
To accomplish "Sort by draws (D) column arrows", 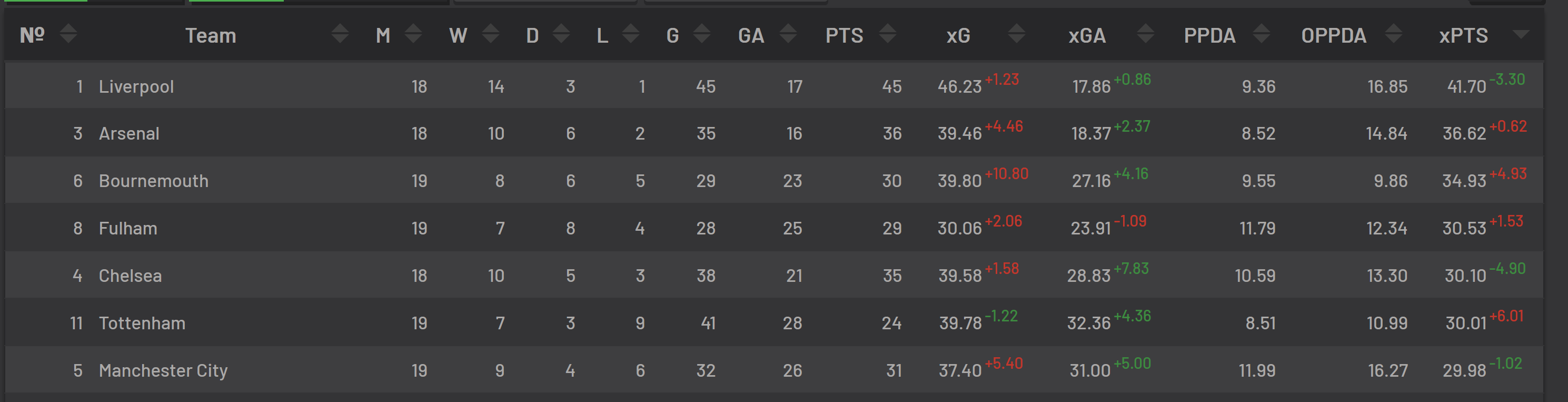I will (561, 34).
